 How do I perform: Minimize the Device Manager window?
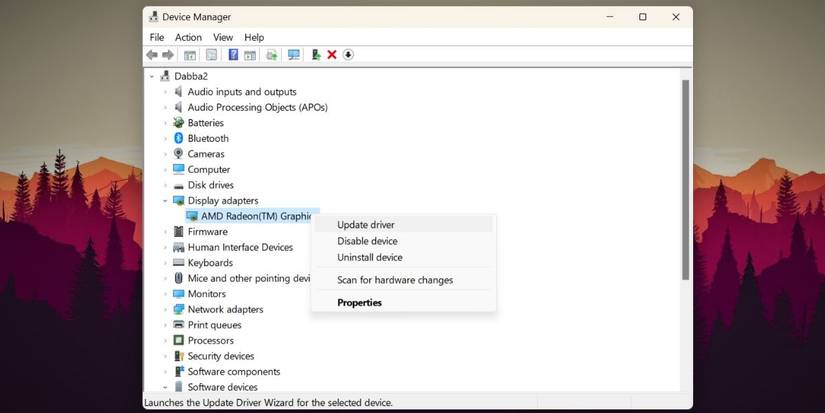pos(610,17)
